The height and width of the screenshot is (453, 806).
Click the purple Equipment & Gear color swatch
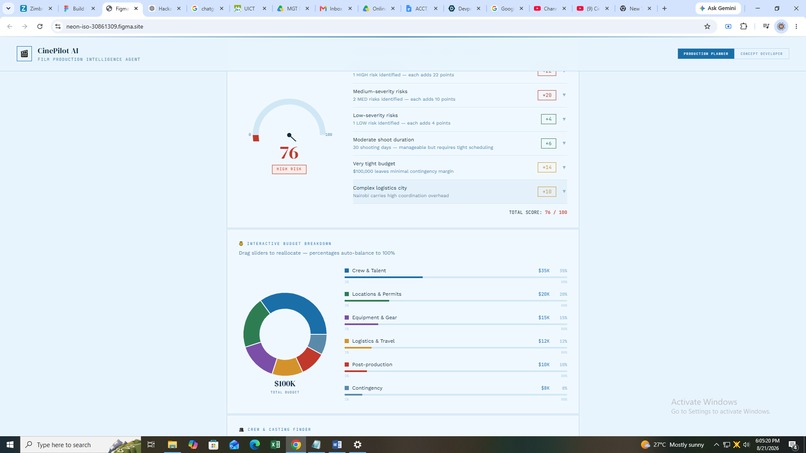pos(346,318)
